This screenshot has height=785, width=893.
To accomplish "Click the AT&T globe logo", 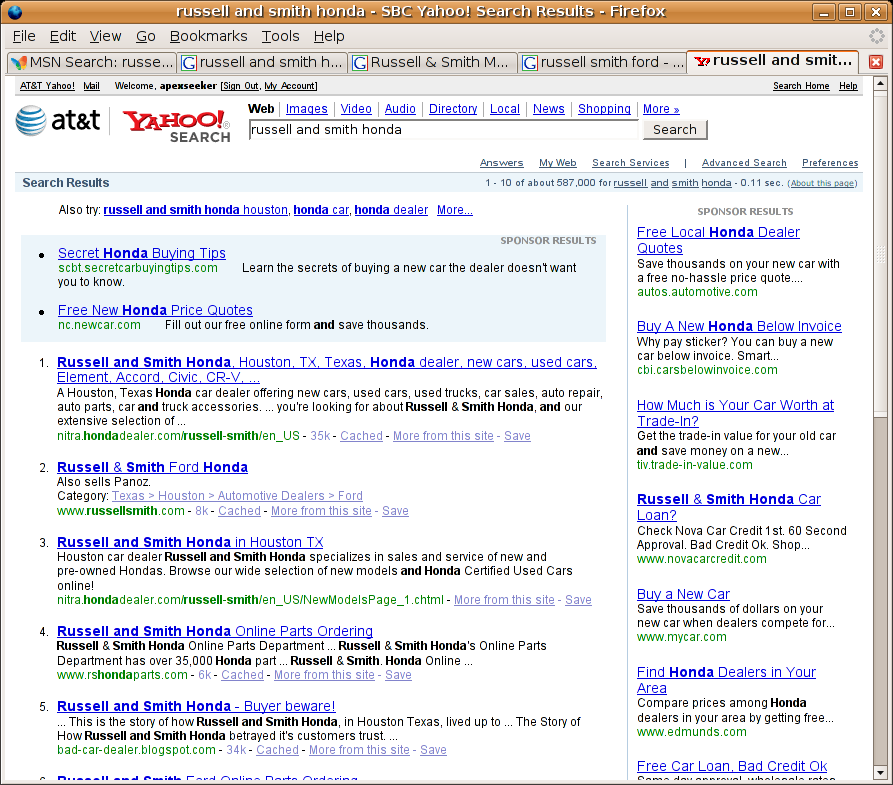I will [x=31, y=120].
